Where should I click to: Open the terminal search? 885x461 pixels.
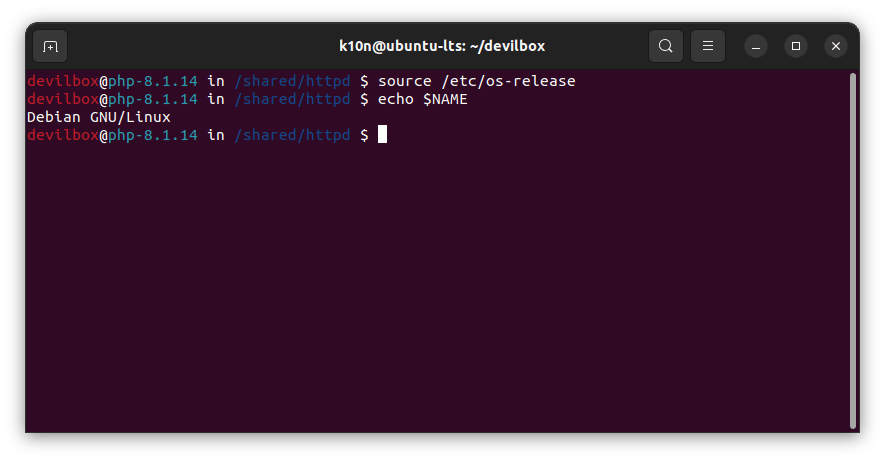click(665, 46)
